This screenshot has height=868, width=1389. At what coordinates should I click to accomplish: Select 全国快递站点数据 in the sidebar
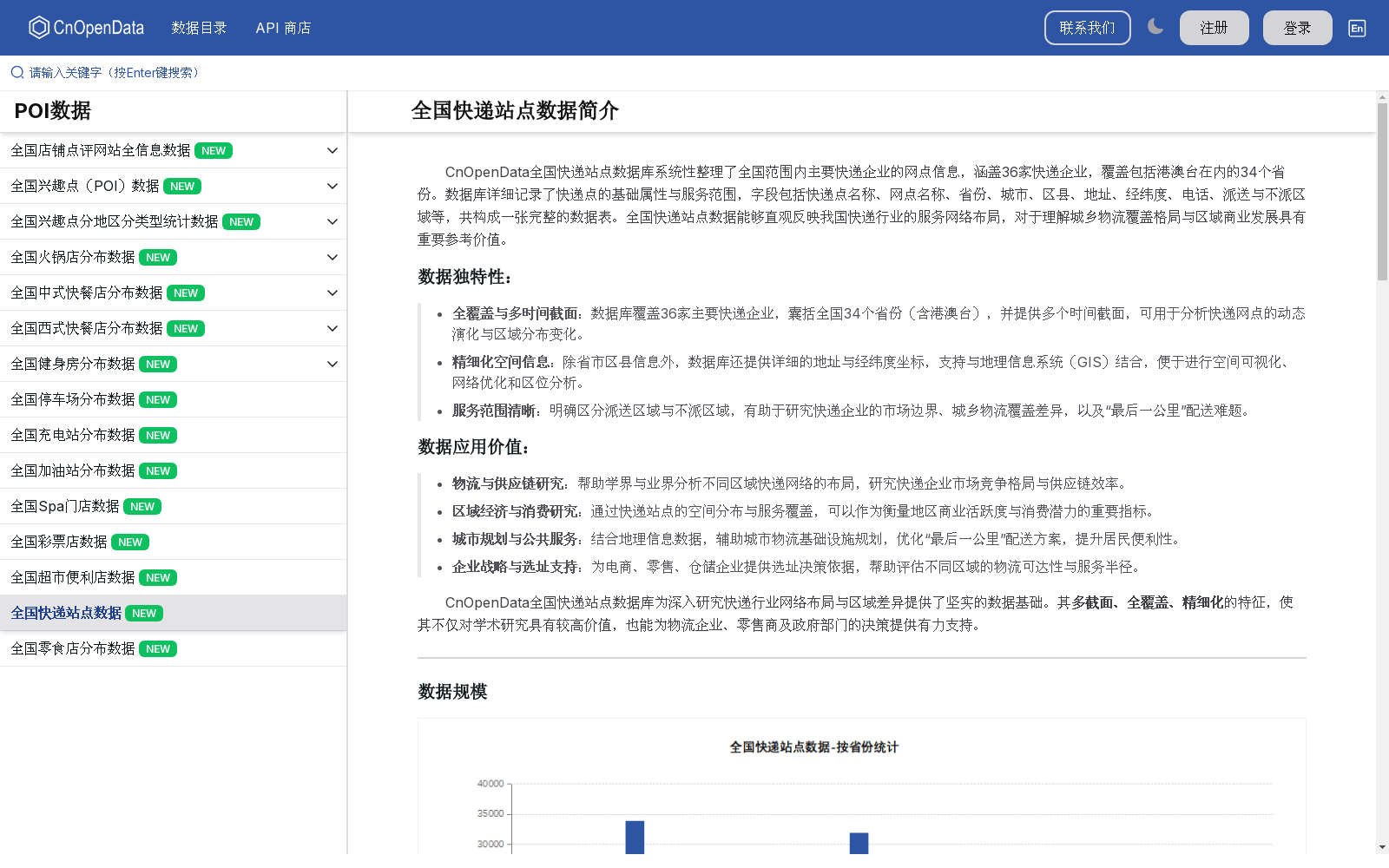coord(65,613)
